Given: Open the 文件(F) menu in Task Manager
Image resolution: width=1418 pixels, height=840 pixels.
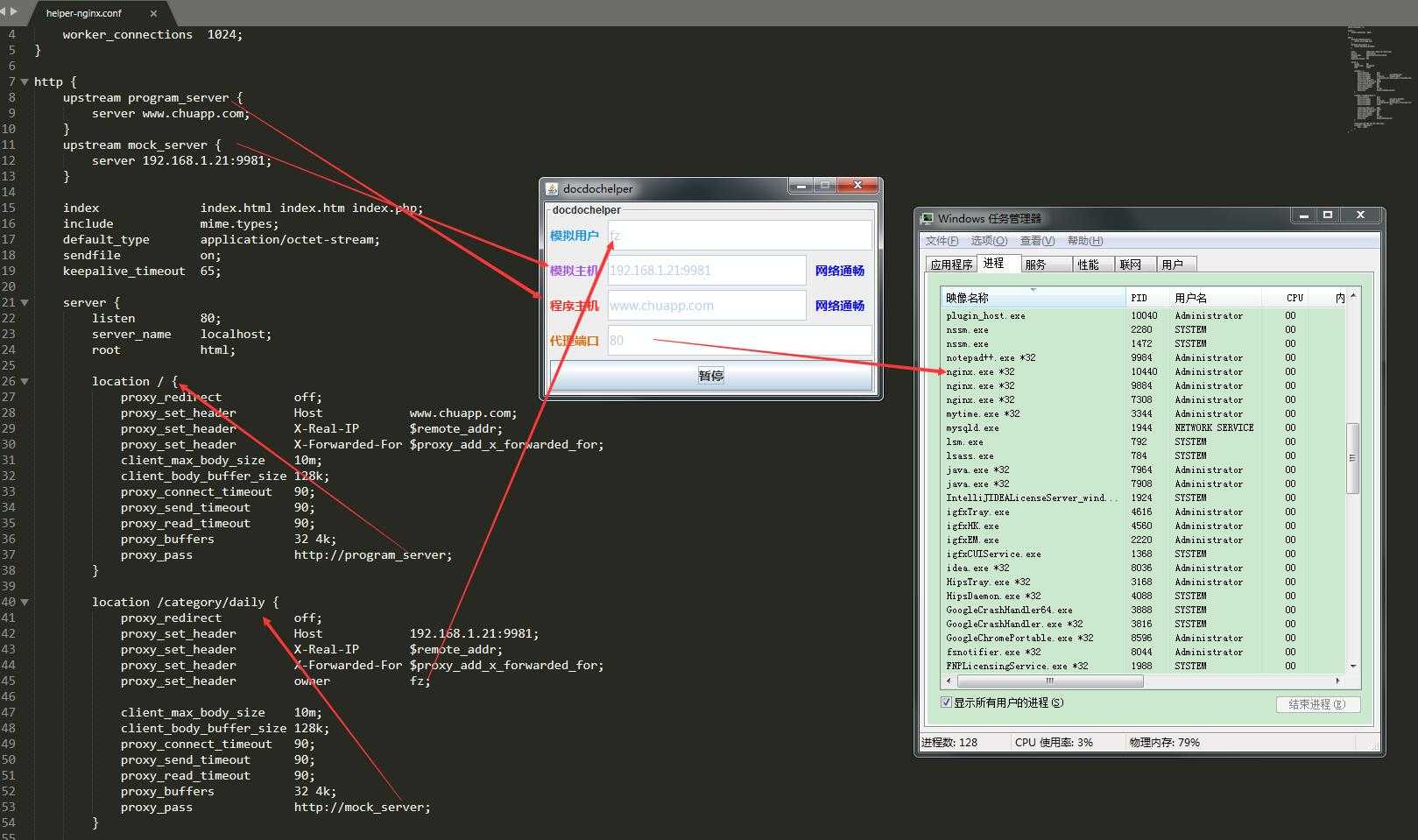Looking at the screenshot, I should coord(942,241).
